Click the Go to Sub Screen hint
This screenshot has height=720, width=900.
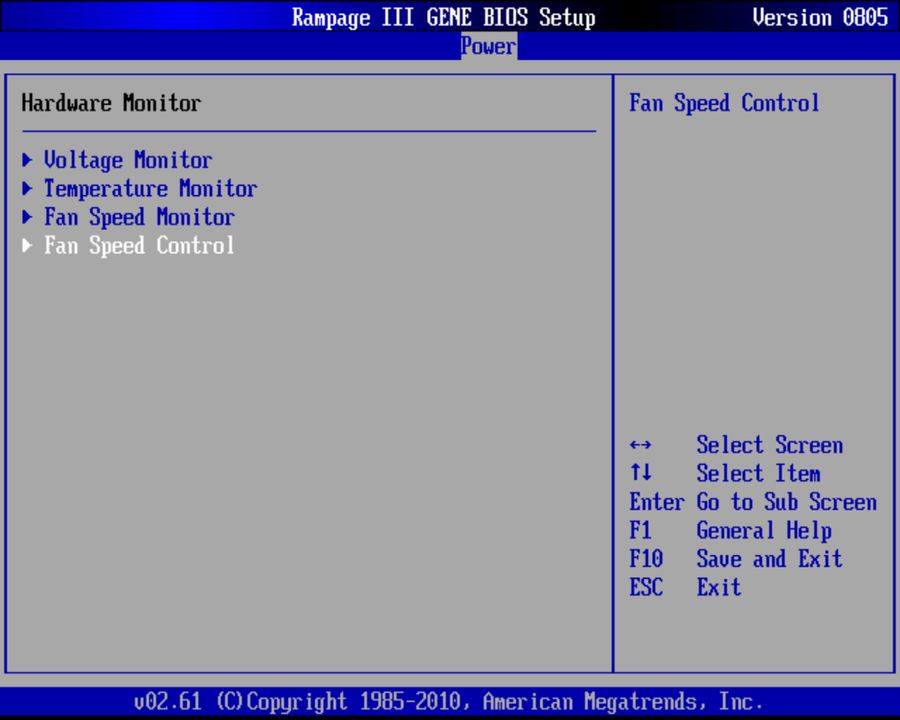[x=787, y=502]
